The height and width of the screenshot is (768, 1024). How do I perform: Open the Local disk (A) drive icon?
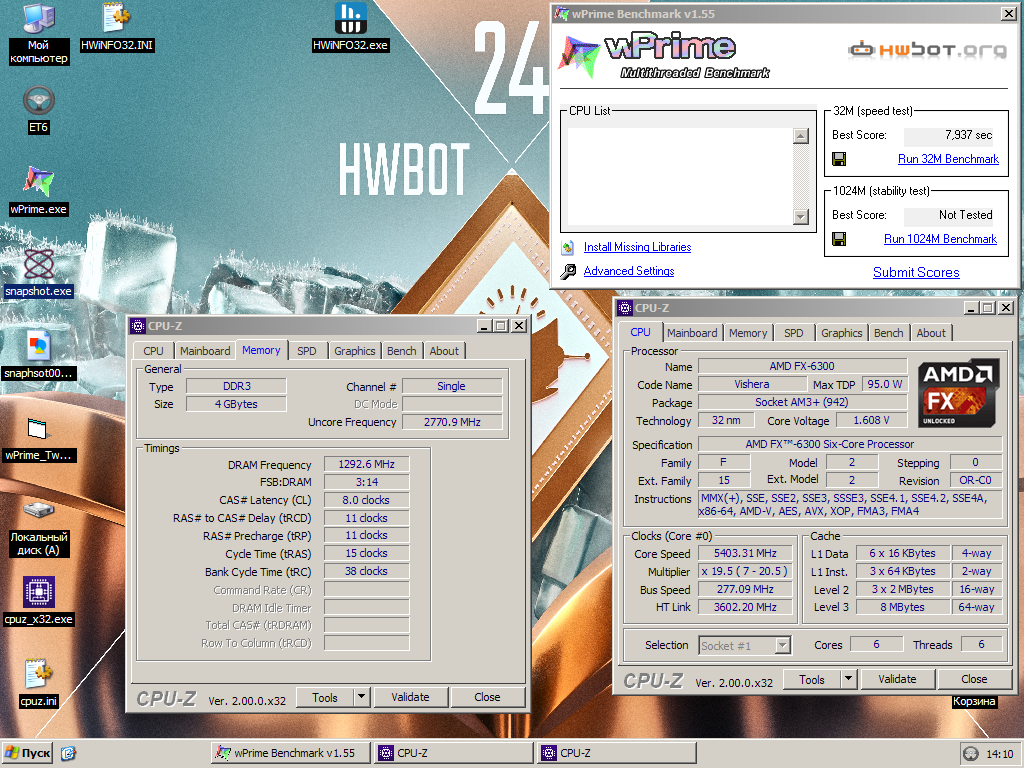pyautogui.click(x=39, y=528)
